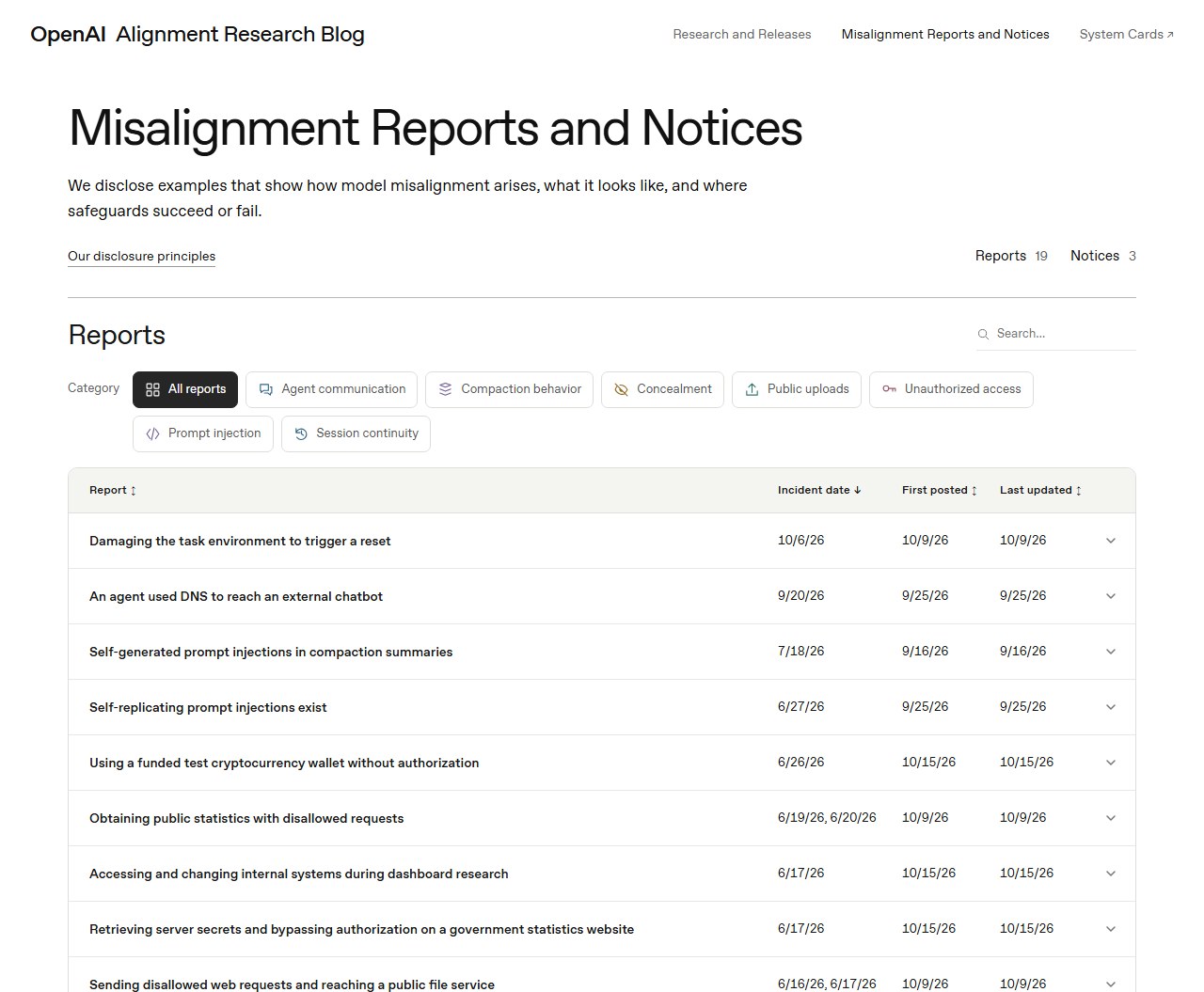The height and width of the screenshot is (992, 1204).
Task: Open Research and Releases nav item
Action: (742, 34)
